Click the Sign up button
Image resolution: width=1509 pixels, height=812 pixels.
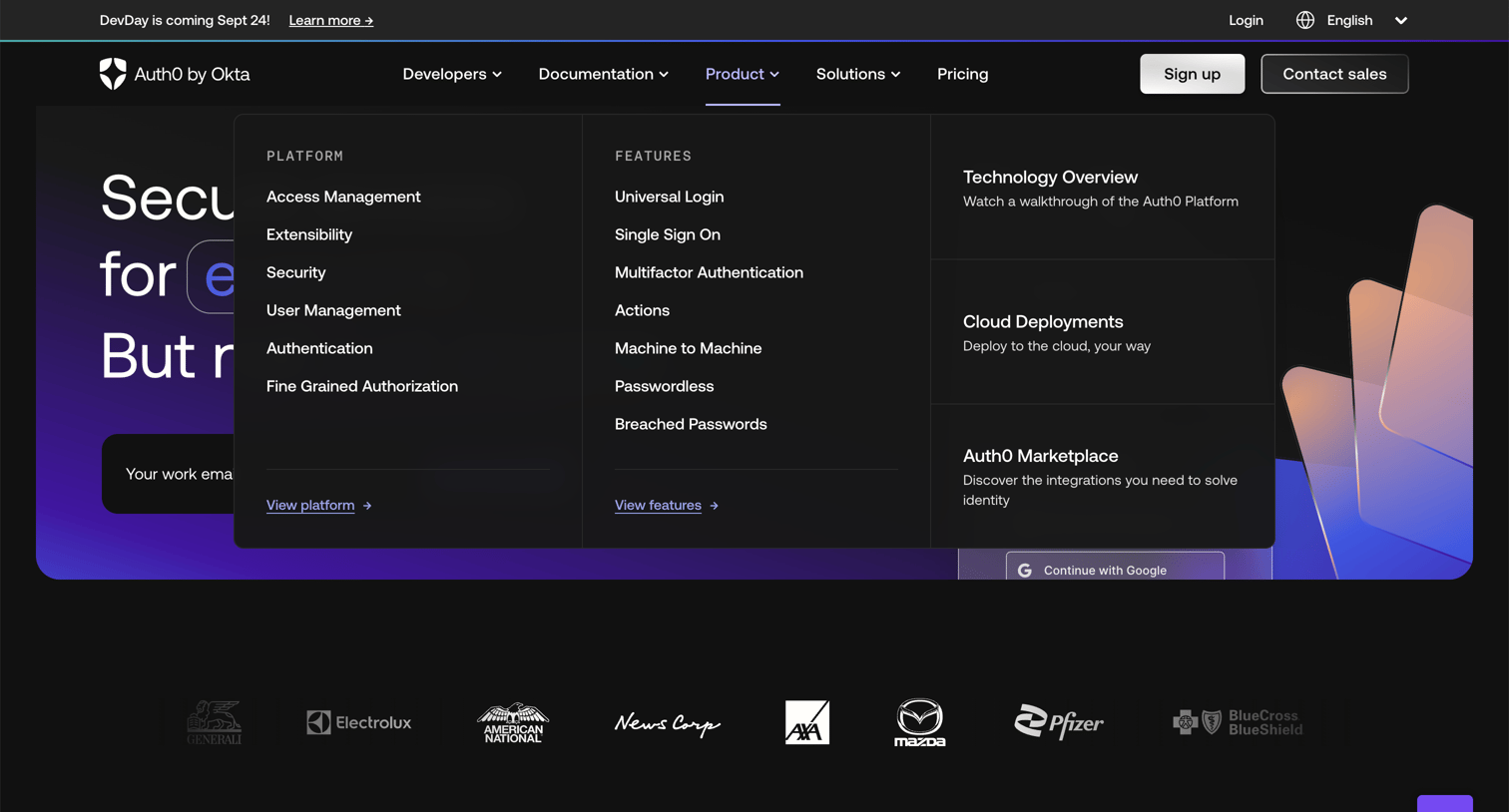(x=1193, y=74)
